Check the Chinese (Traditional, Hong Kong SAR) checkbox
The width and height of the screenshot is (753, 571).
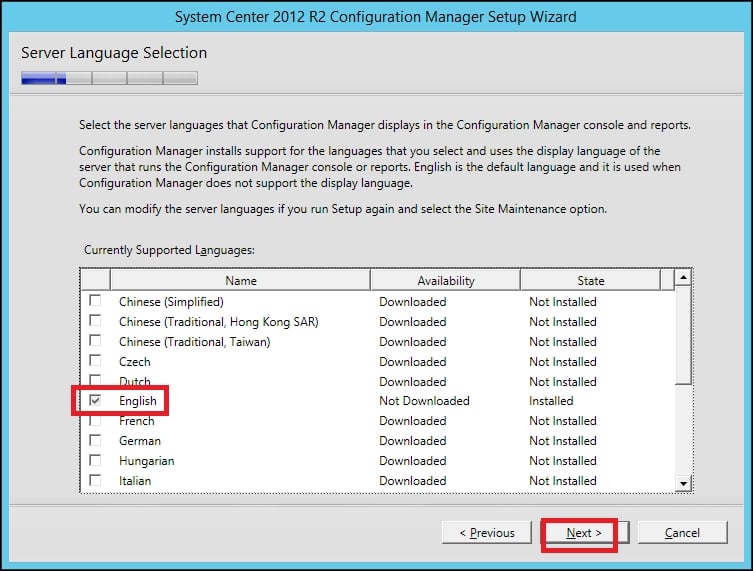point(95,321)
